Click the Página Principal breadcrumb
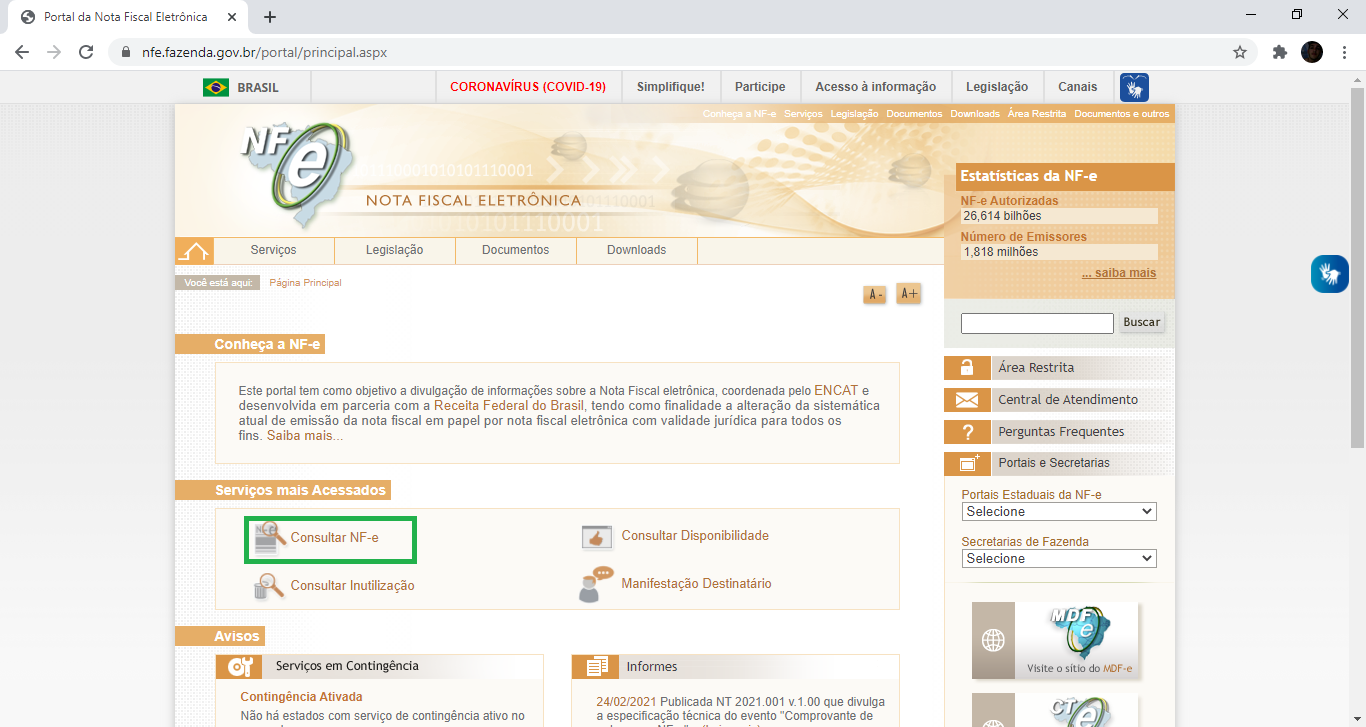Screen dimensions: 1366x727 click(306, 283)
